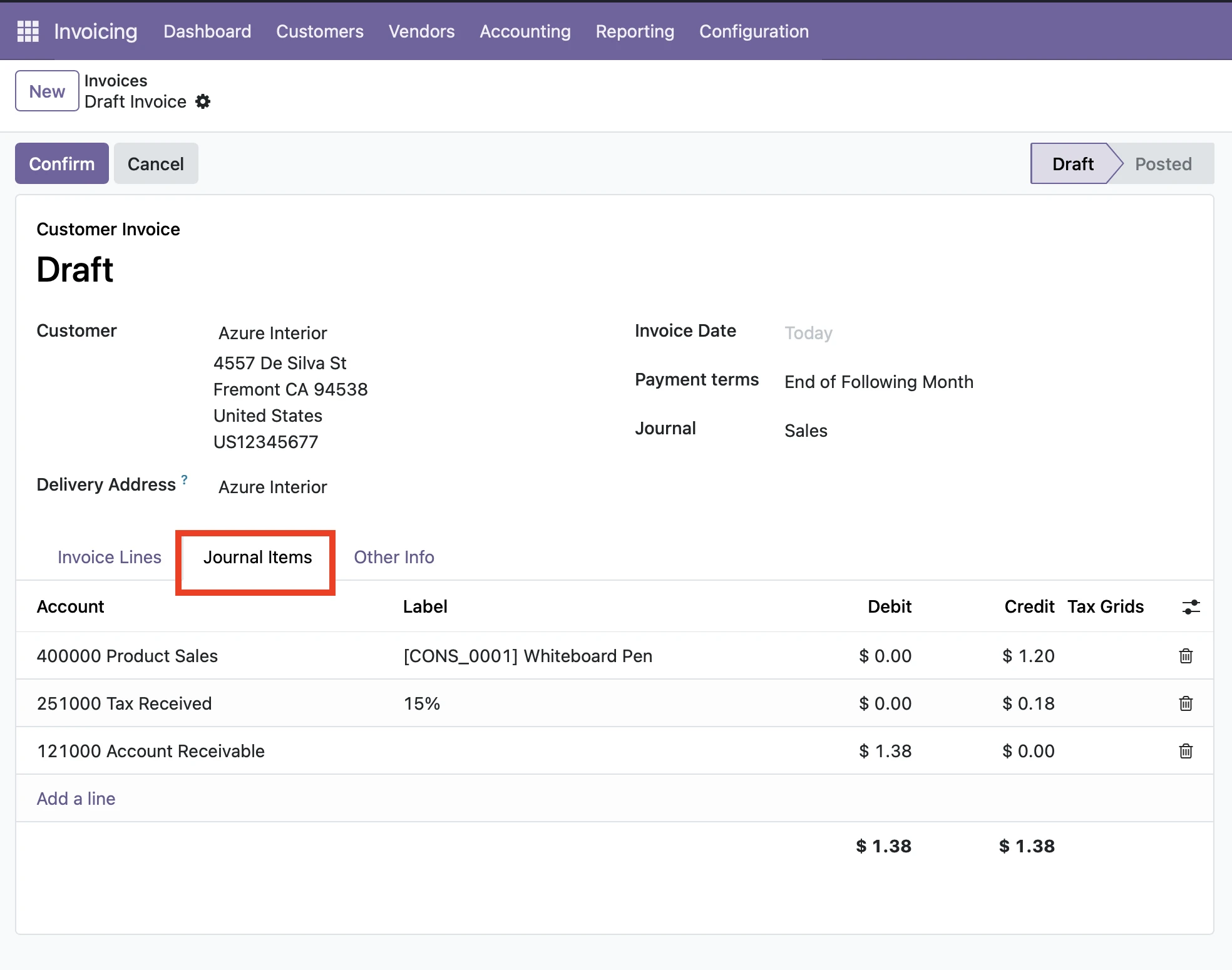
Task: Open the Accounting menu
Action: click(x=525, y=31)
